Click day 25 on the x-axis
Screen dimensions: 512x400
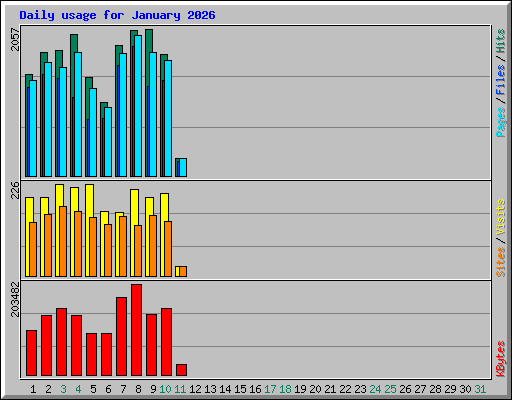click(390, 389)
